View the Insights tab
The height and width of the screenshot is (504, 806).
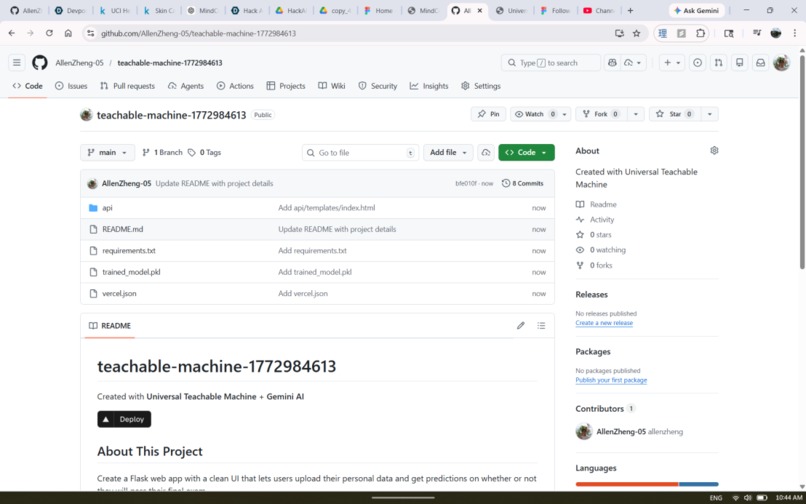(x=429, y=86)
